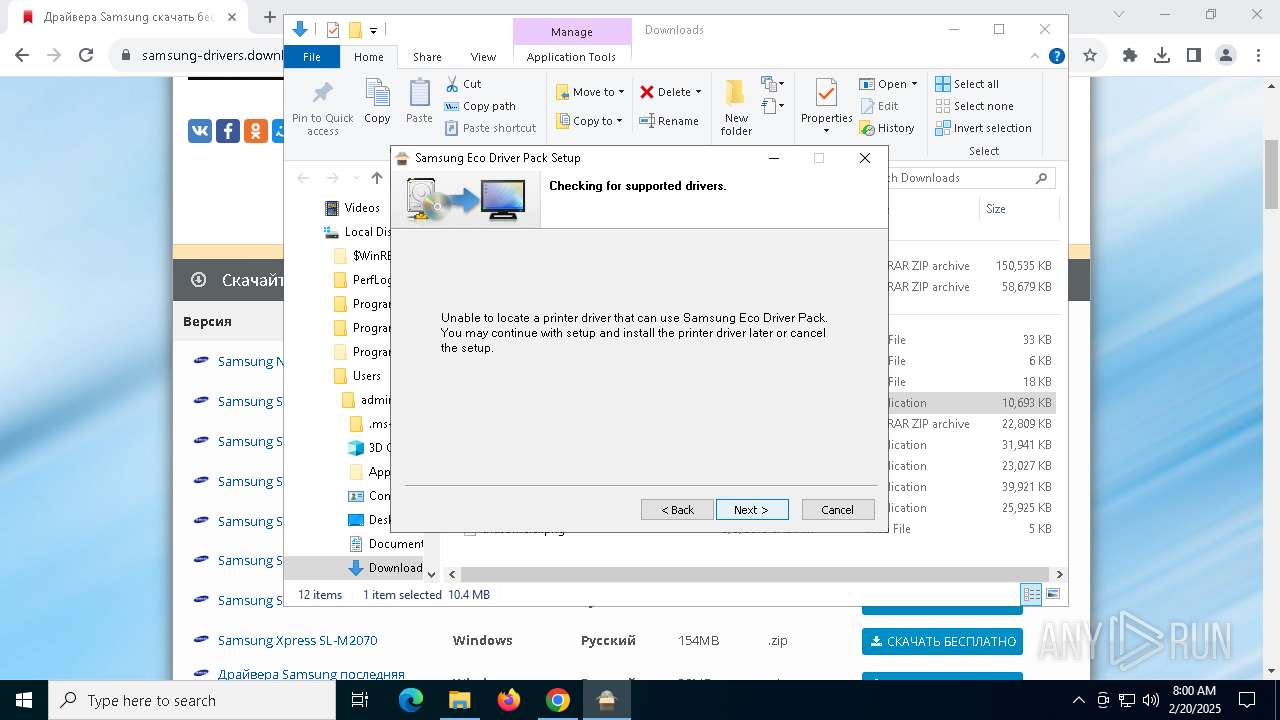This screenshot has height=720, width=1280.
Task: Click the Copy icon in Explorer ribbon
Action: click(x=377, y=102)
